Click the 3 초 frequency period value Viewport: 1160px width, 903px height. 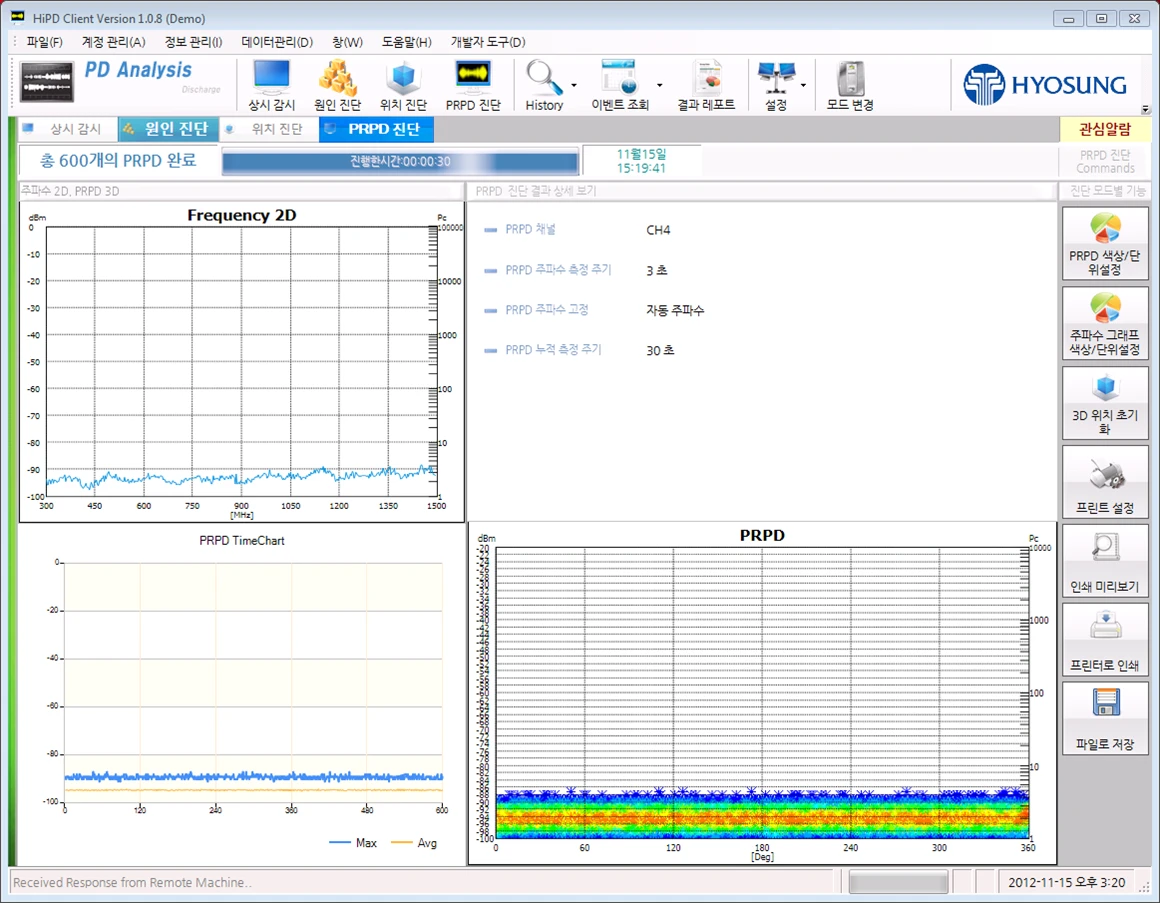[x=656, y=271]
